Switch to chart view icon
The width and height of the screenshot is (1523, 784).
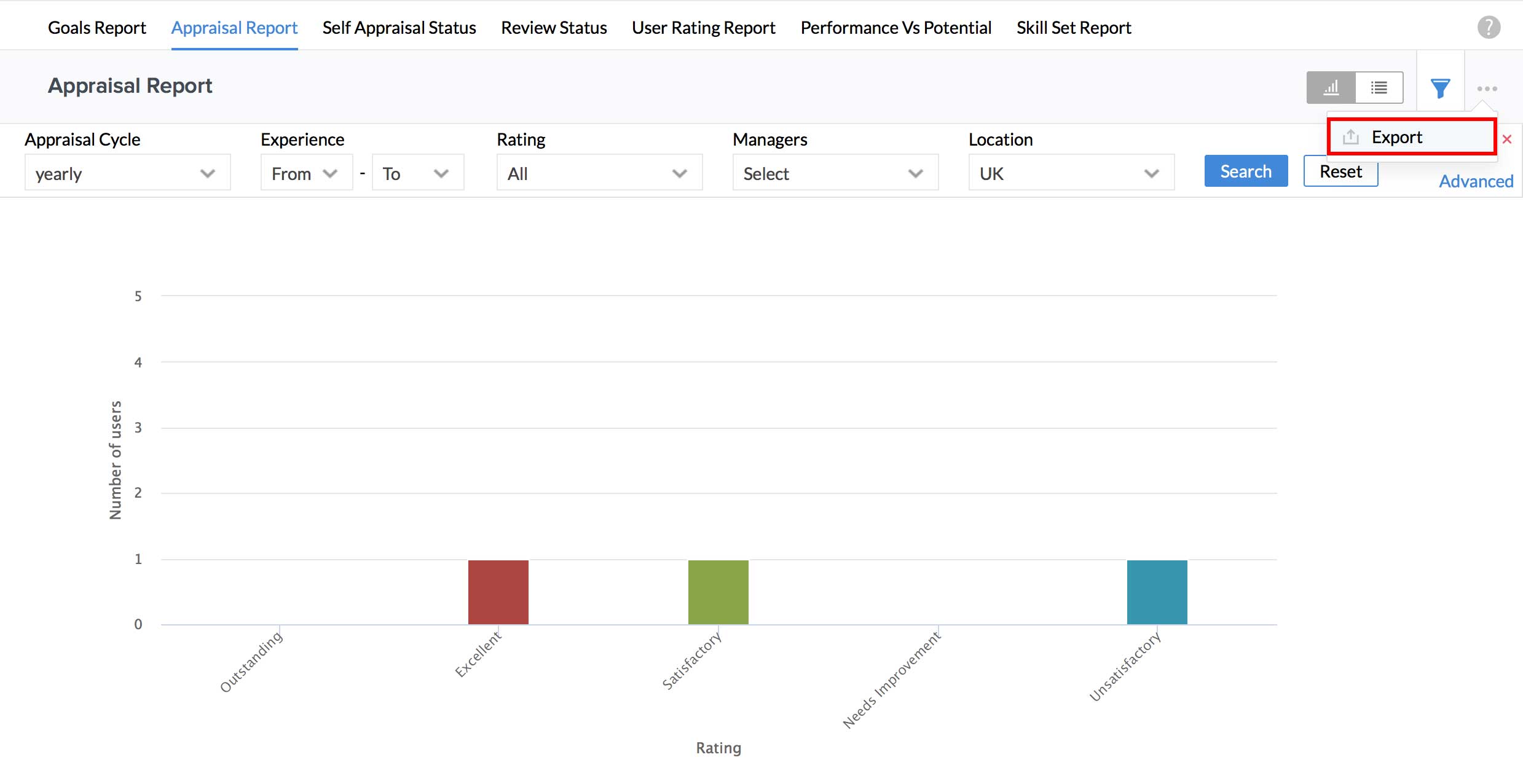(1331, 88)
